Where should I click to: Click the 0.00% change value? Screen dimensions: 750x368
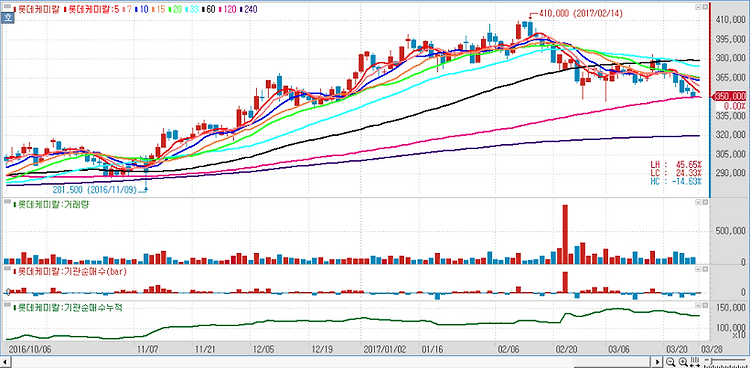[x=736, y=105]
